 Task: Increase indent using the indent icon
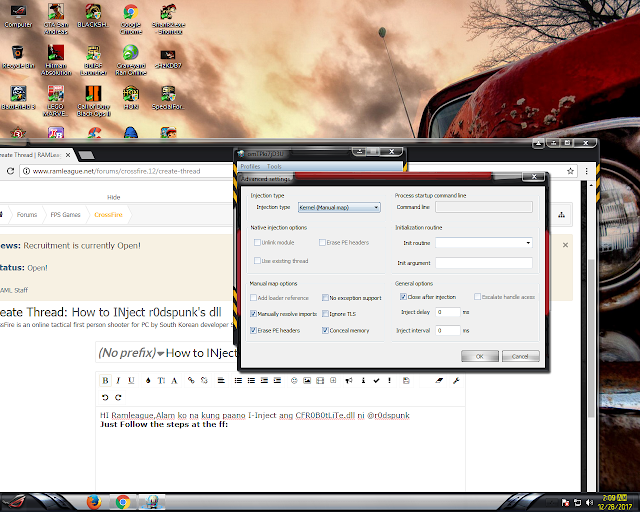277,381
